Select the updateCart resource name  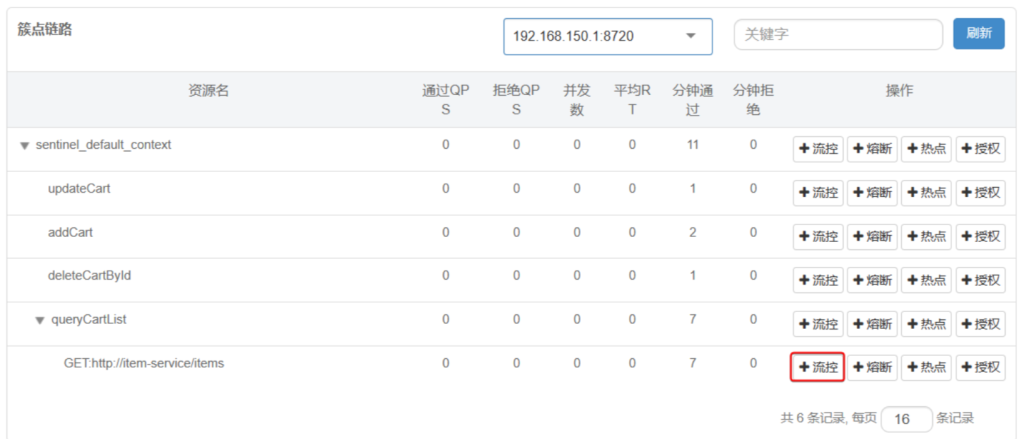79,188
